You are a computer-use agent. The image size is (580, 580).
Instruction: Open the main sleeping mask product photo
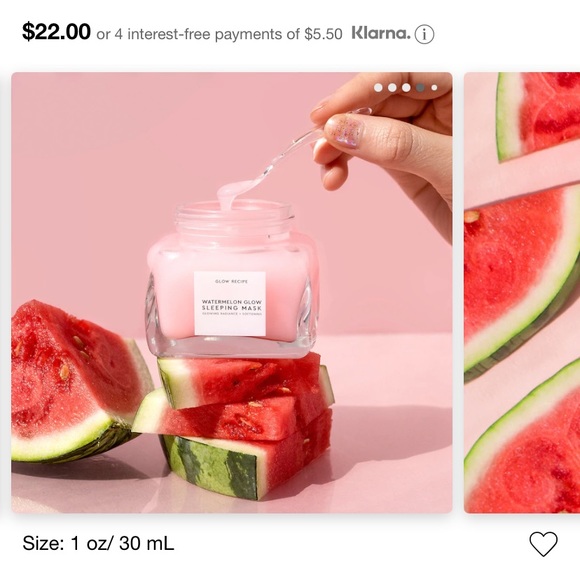[x=232, y=292]
